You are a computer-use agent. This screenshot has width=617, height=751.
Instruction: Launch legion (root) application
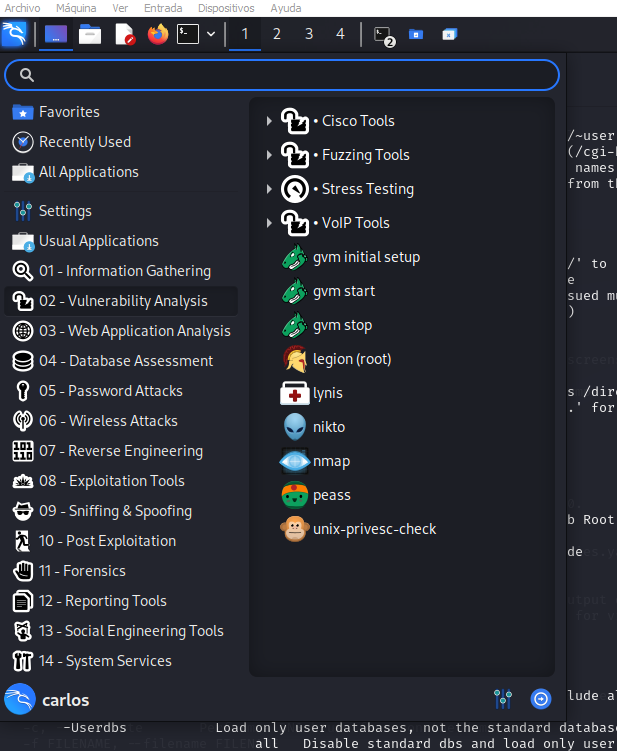[x=351, y=359]
